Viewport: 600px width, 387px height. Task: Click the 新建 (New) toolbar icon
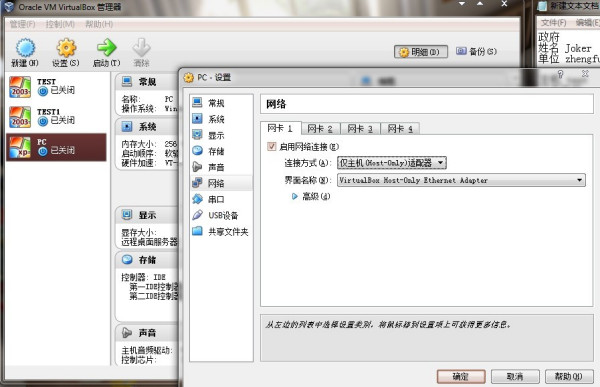click(26, 48)
